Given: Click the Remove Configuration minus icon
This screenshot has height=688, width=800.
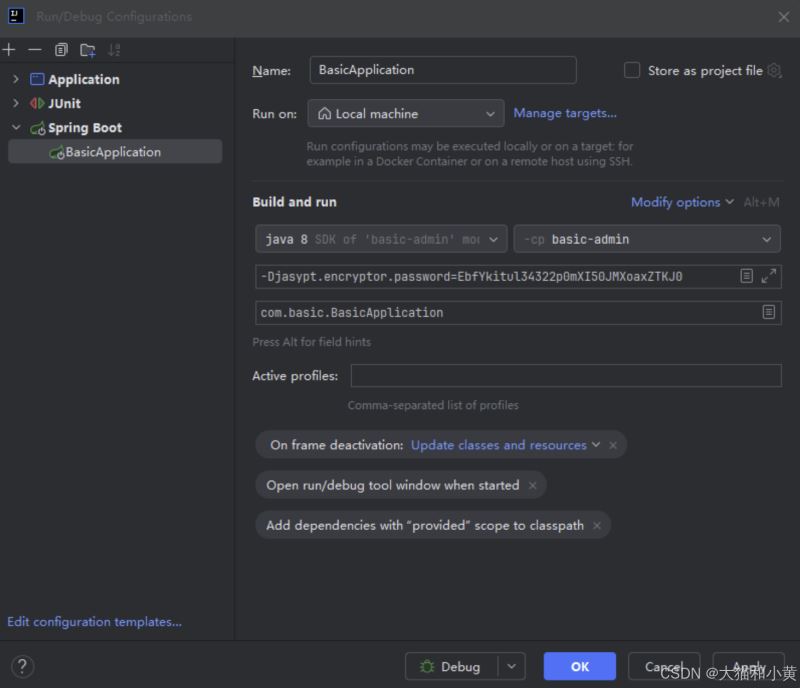Looking at the screenshot, I should pos(35,50).
